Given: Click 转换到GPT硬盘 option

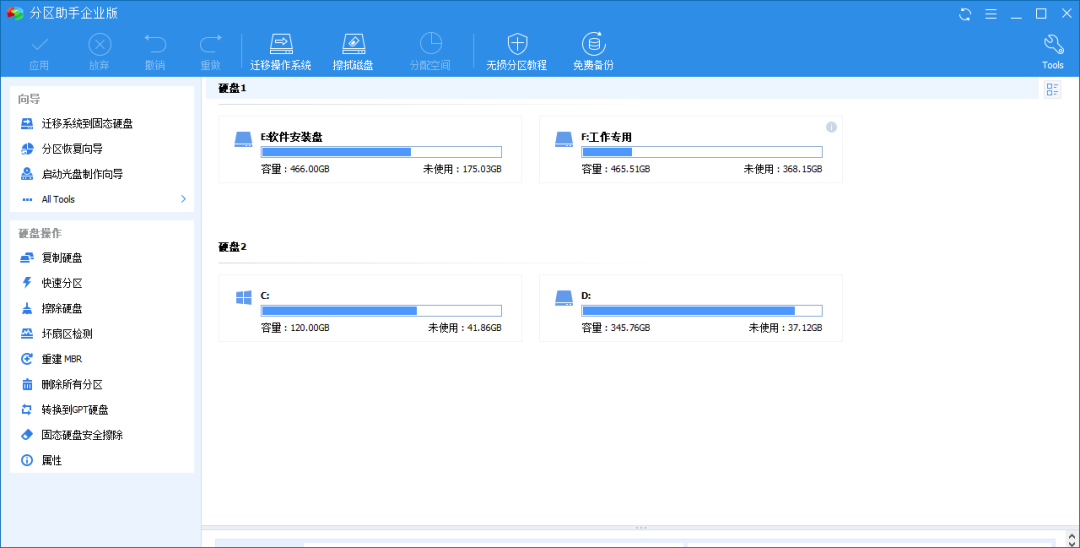Looking at the screenshot, I should coord(75,410).
